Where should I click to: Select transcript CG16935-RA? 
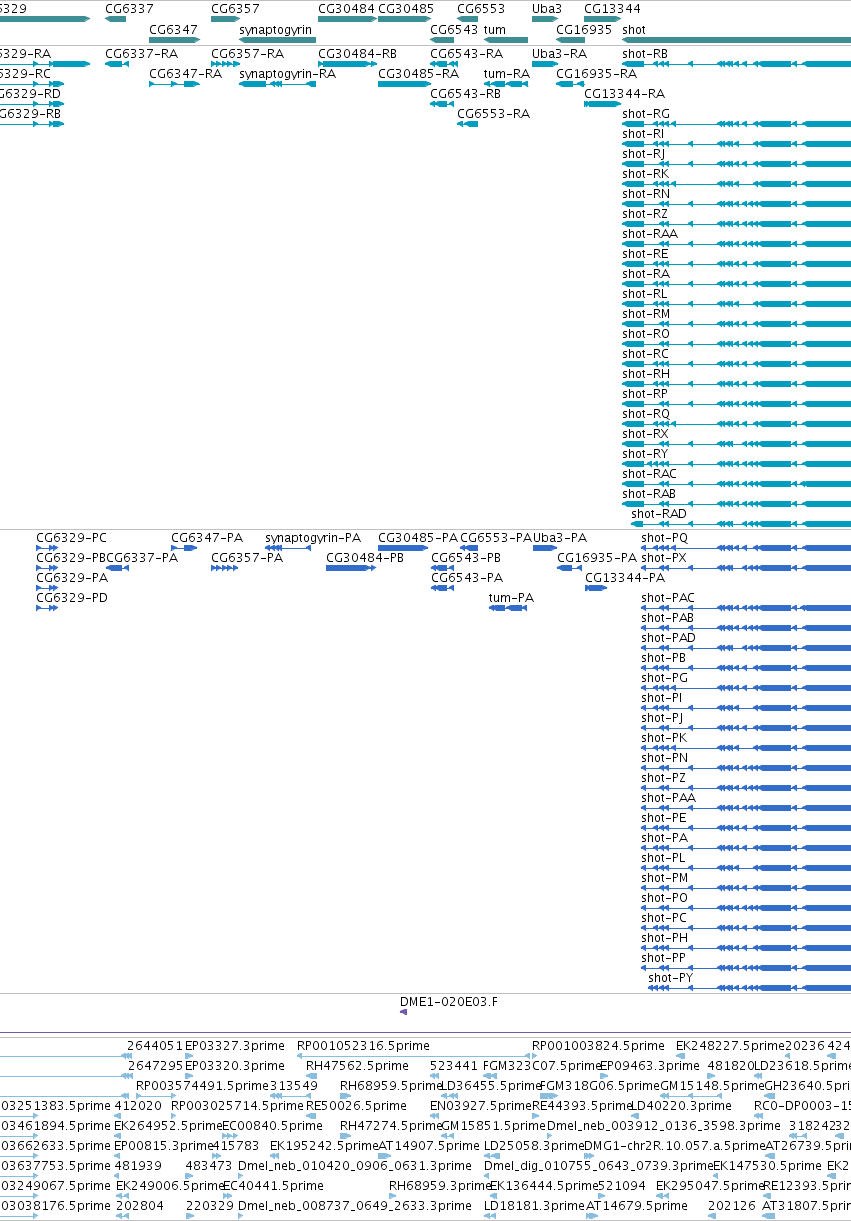(596, 73)
